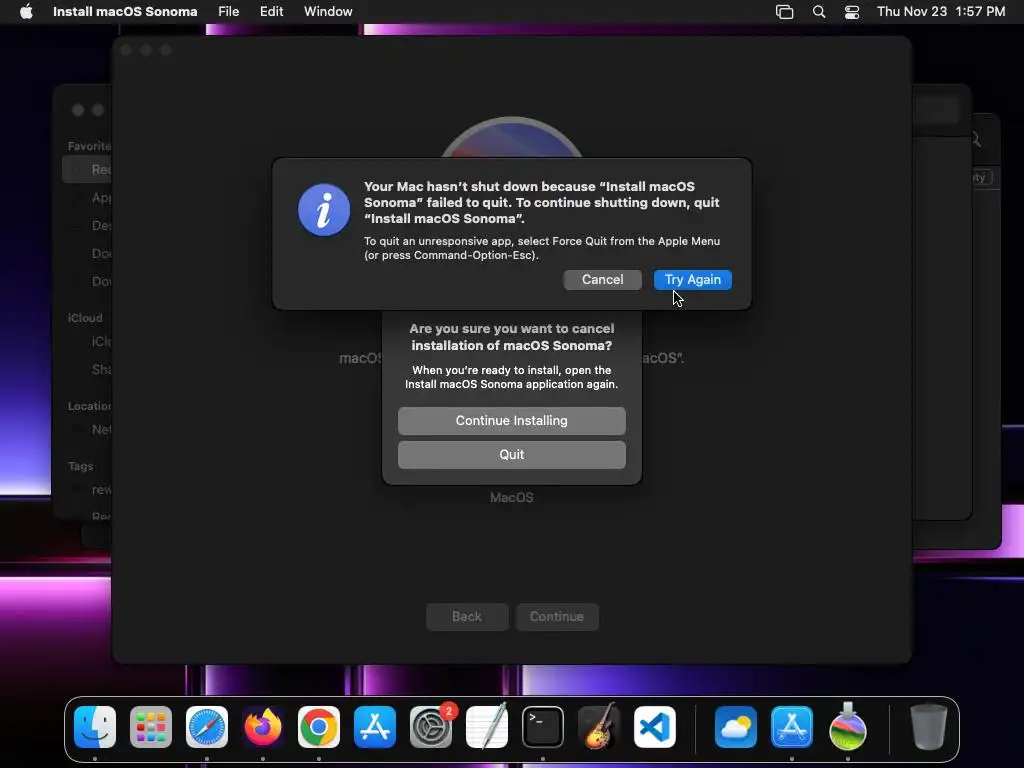The height and width of the screenshot is (768, 1024).
Task: Open Install macOS Sonoma icon in Dock
Action: point(848,727)
